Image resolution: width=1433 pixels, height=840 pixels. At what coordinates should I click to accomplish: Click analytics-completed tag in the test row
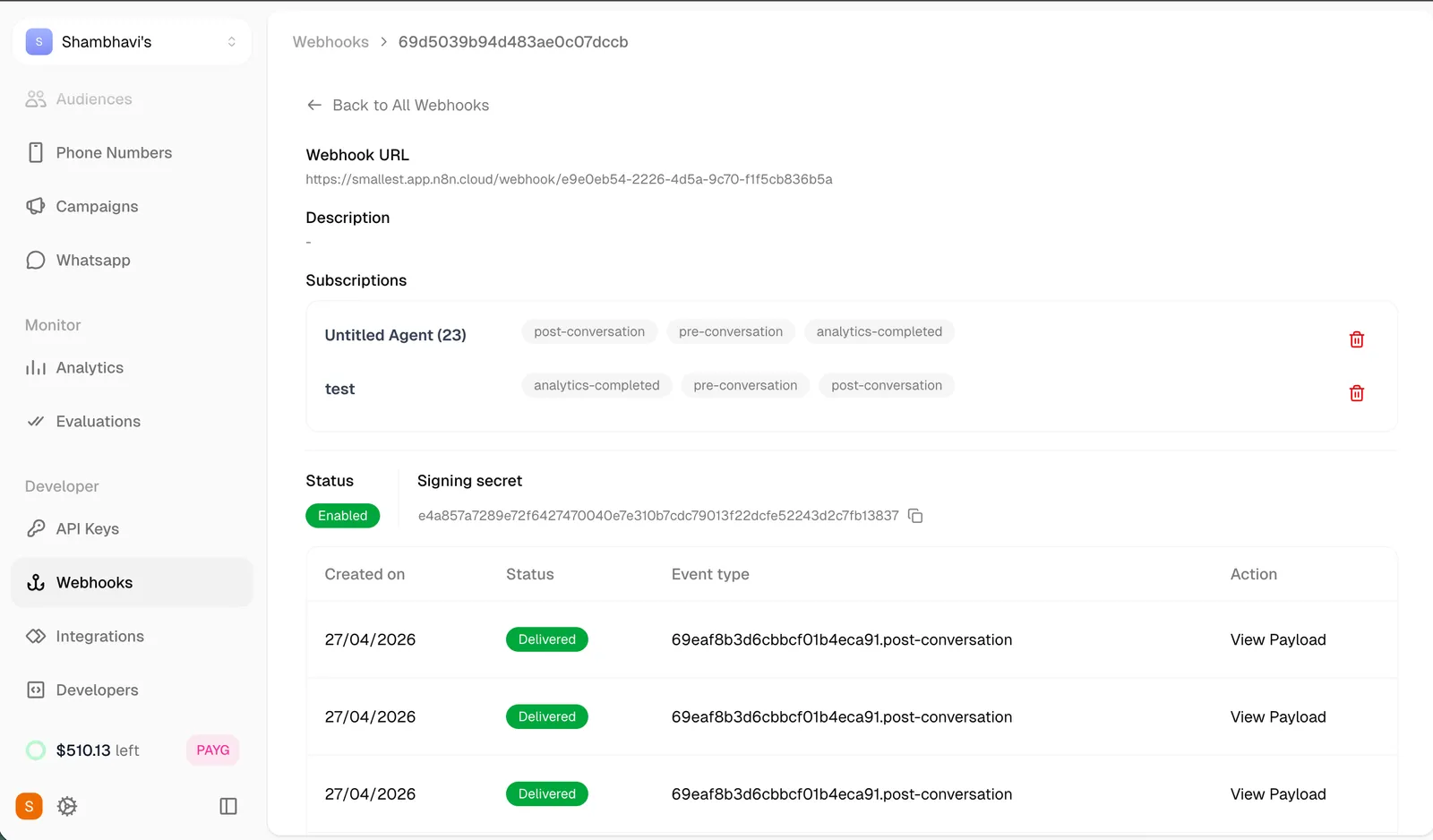(x=596, y=386)
